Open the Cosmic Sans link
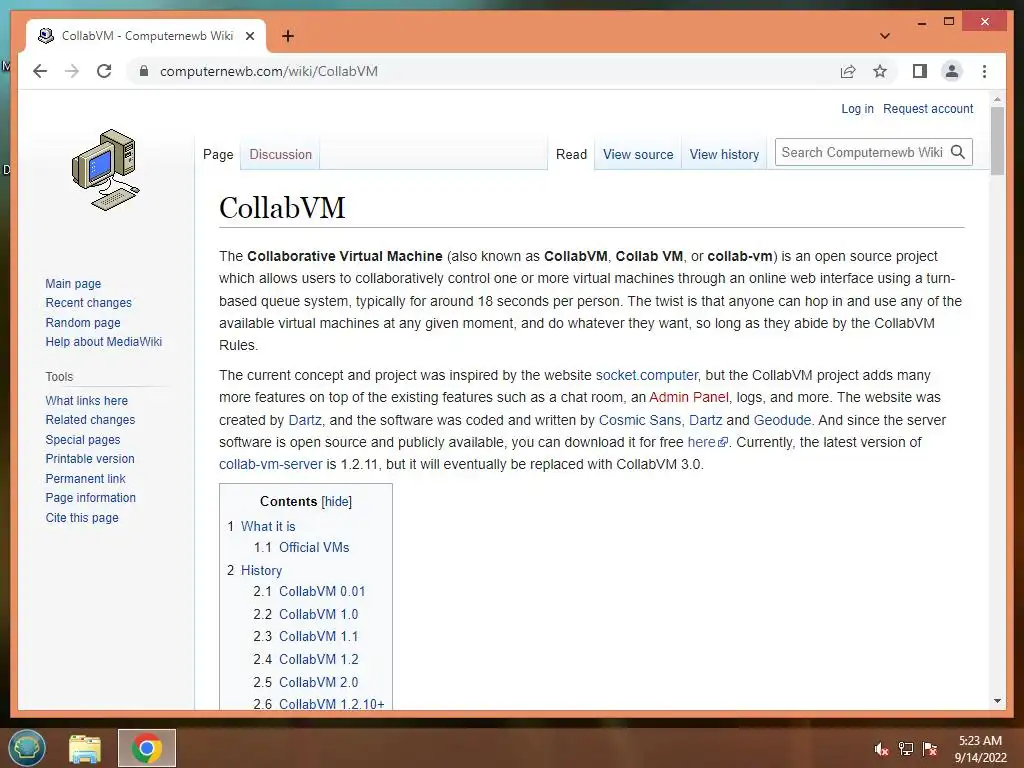The width and height of the screenshot is (1024, 768). tap(640, 420)
